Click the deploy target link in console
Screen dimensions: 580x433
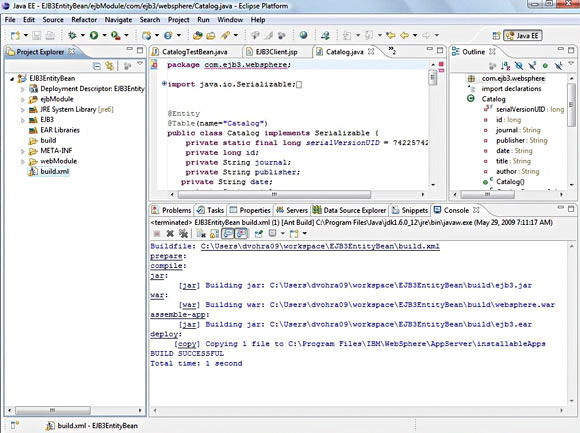164,334
